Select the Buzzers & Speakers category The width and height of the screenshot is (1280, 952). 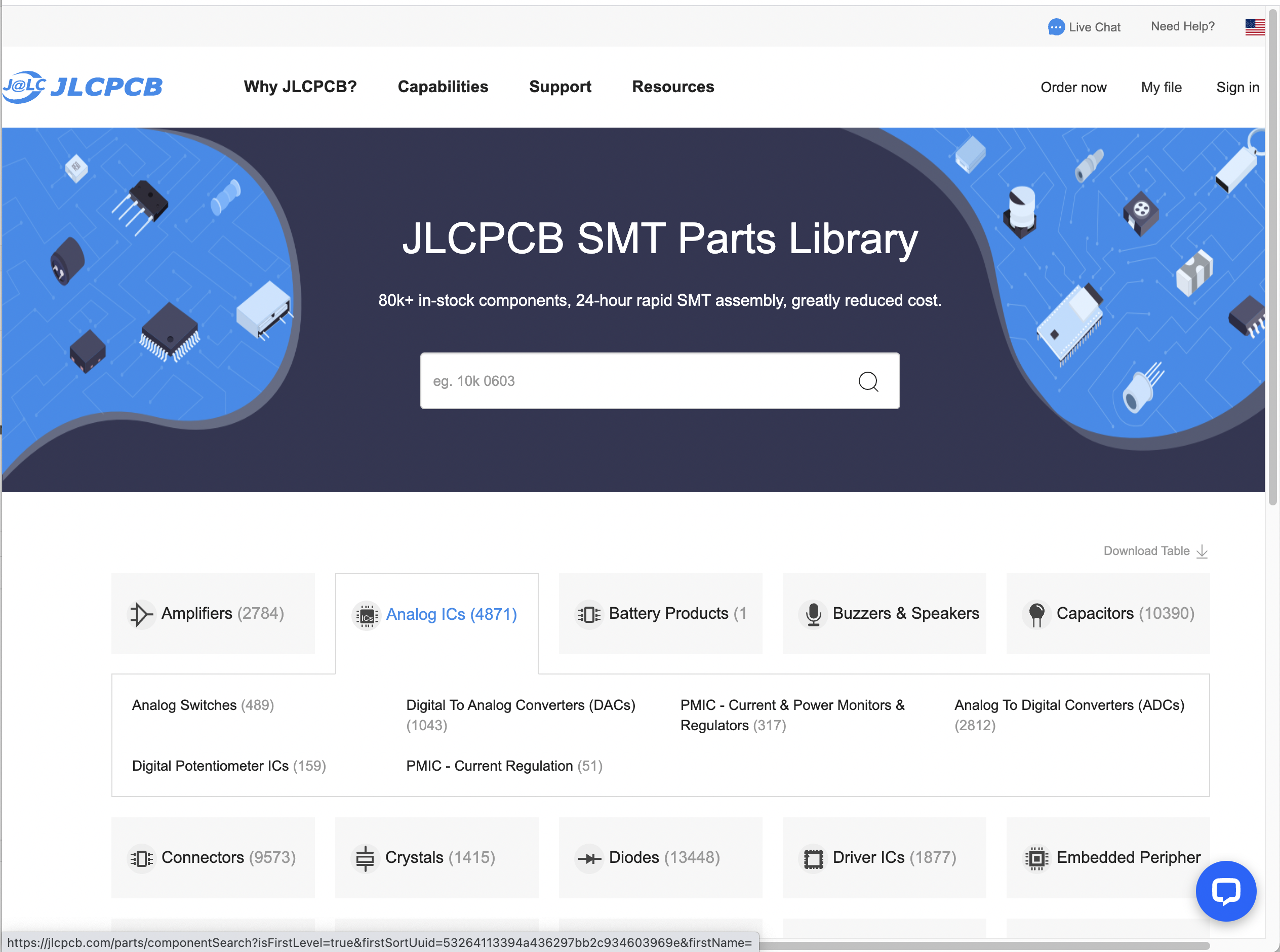click(x=884, y=613)
